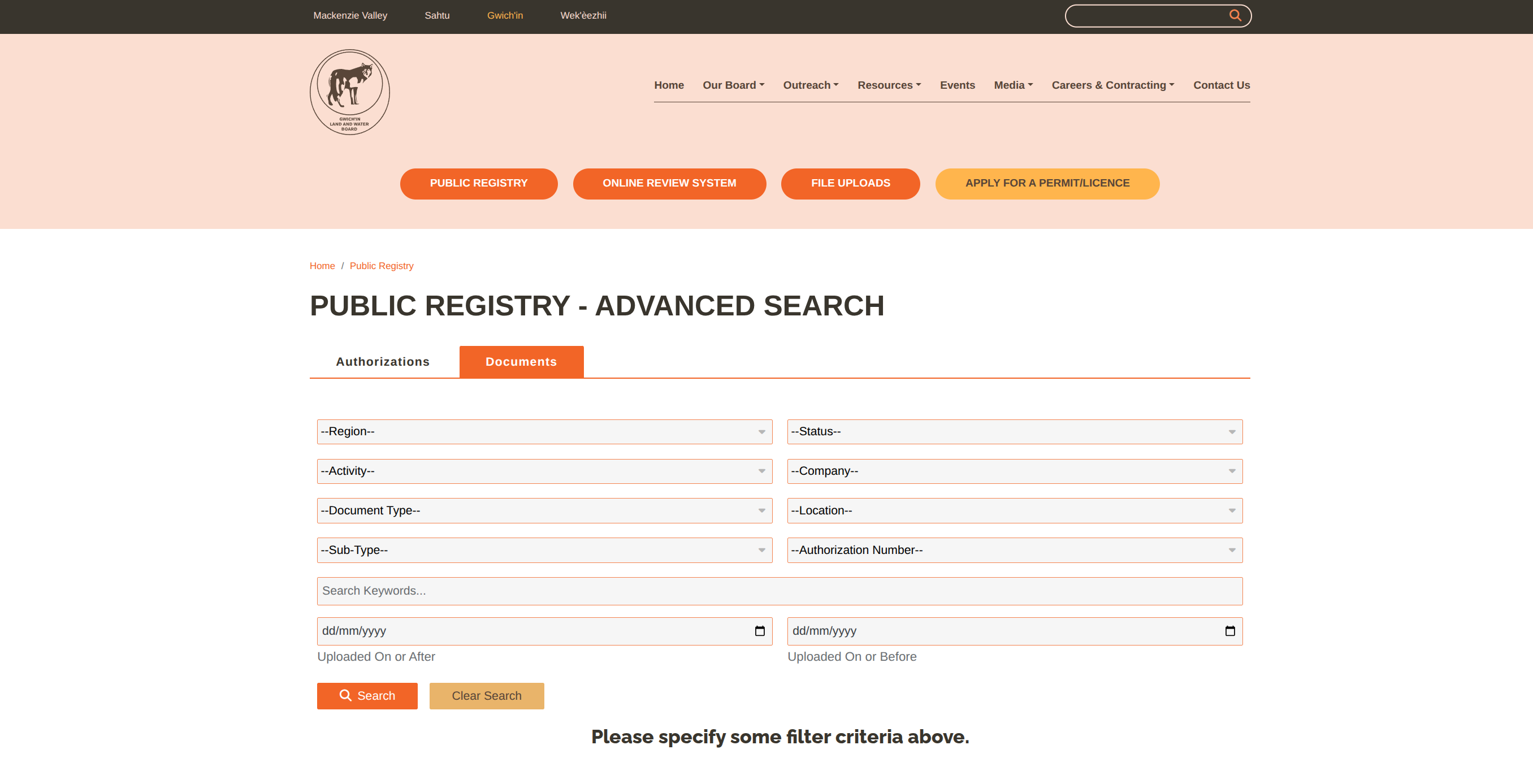Select the Gwich'in board link
This screenshot has width=1533, height=784.
pyautogui.click(x=505, y=15)
